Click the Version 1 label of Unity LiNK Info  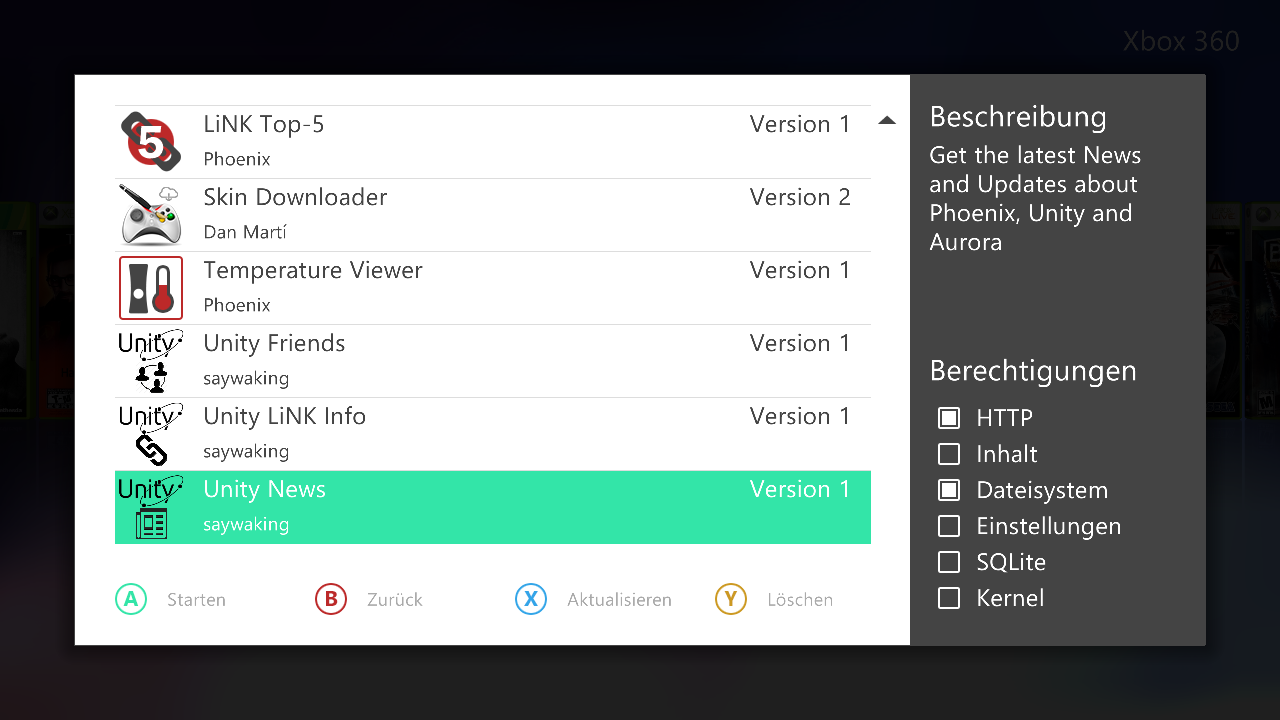(800, 416)
